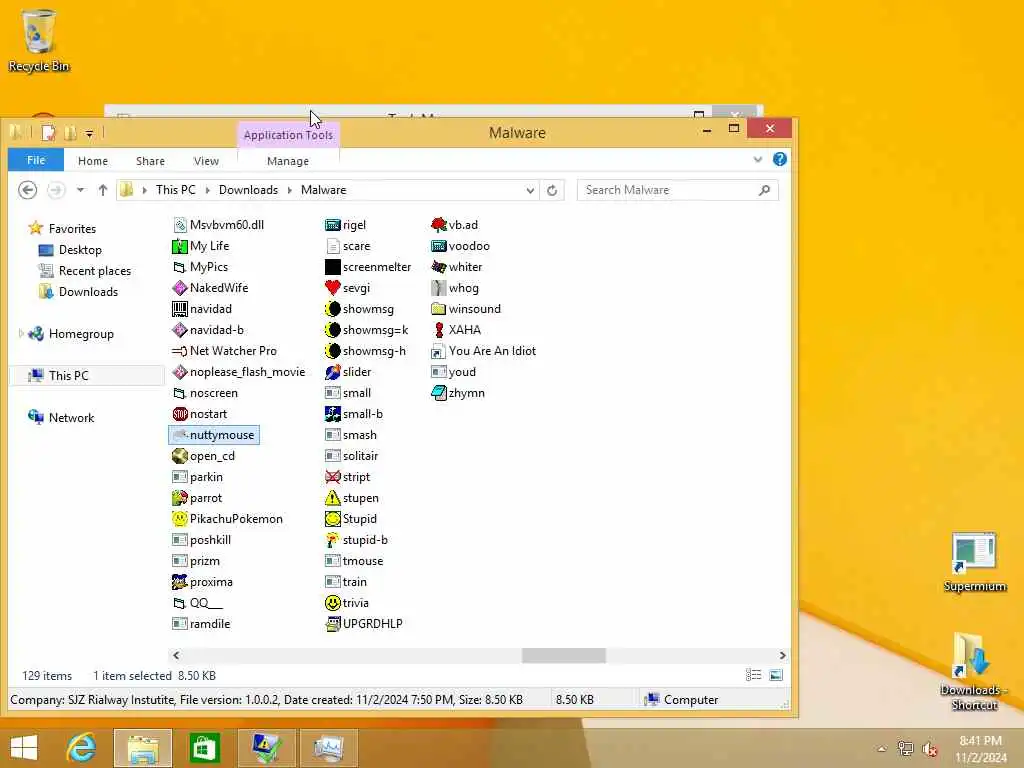Open the Supermium desktop shortcut
The height and width of the screenshot is (768, 1024).
click(x=974, y=563)
